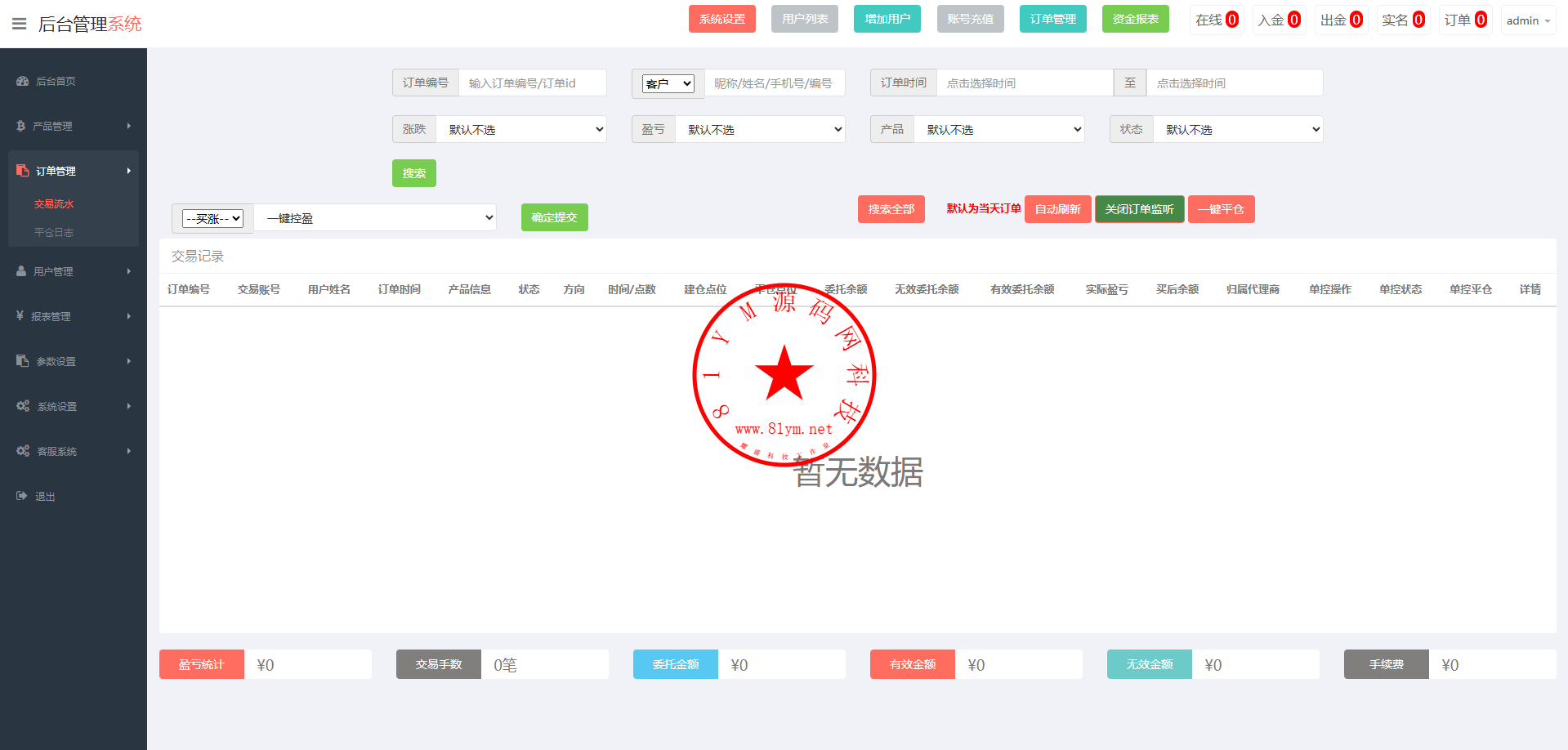Click the order start time field
1568x750 pixels.
tap(1025, 83)
